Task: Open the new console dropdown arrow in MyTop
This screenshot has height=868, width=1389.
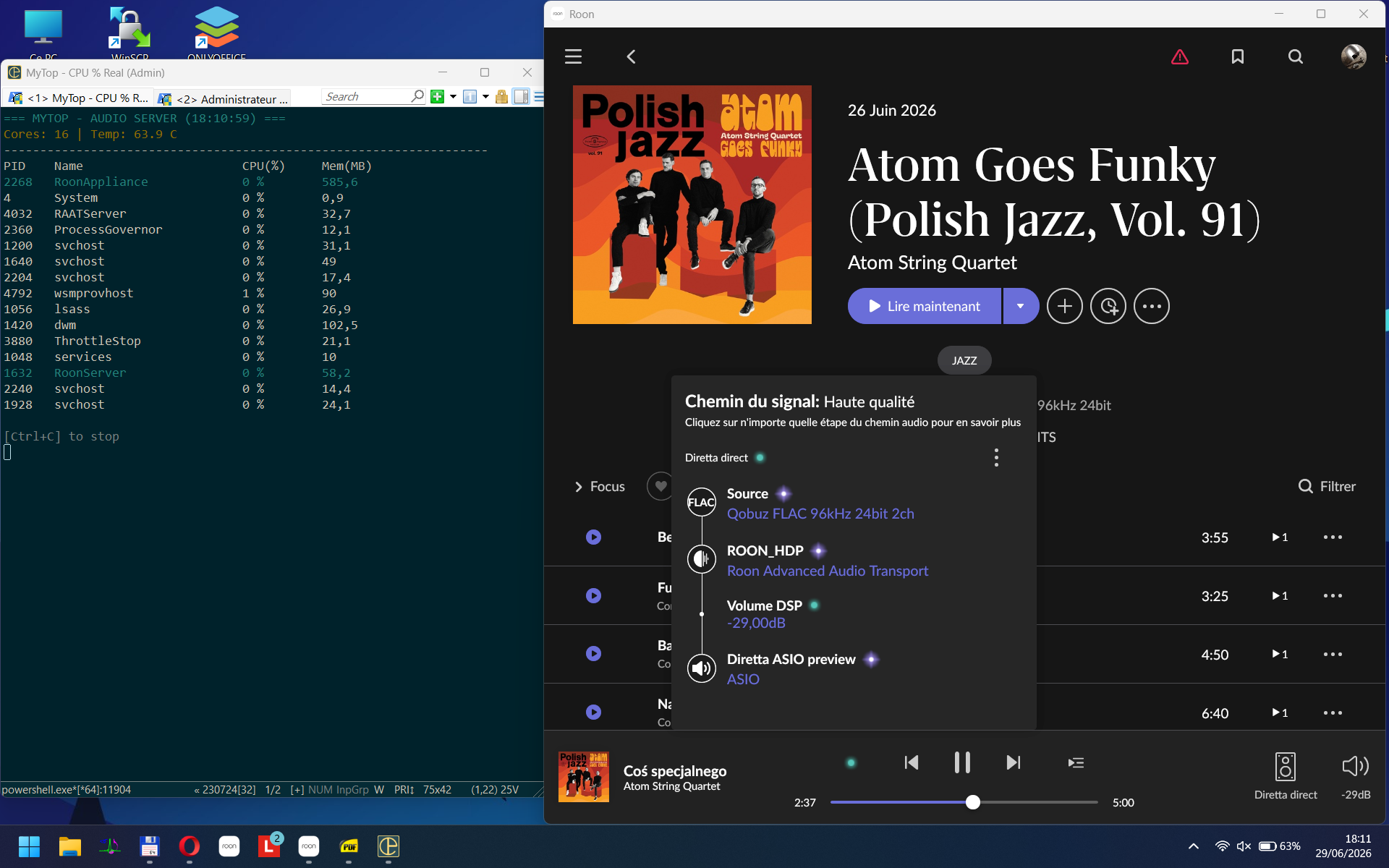Action: 453,97
